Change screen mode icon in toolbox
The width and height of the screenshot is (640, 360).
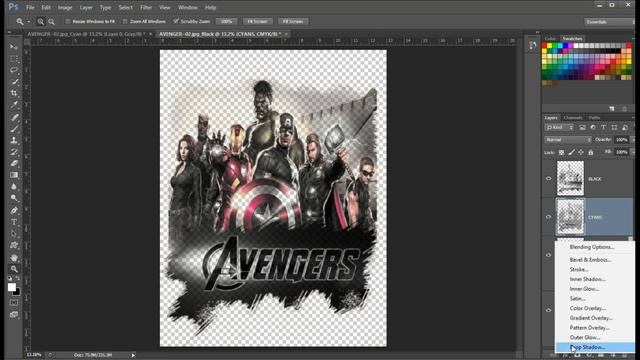[14, 315]
